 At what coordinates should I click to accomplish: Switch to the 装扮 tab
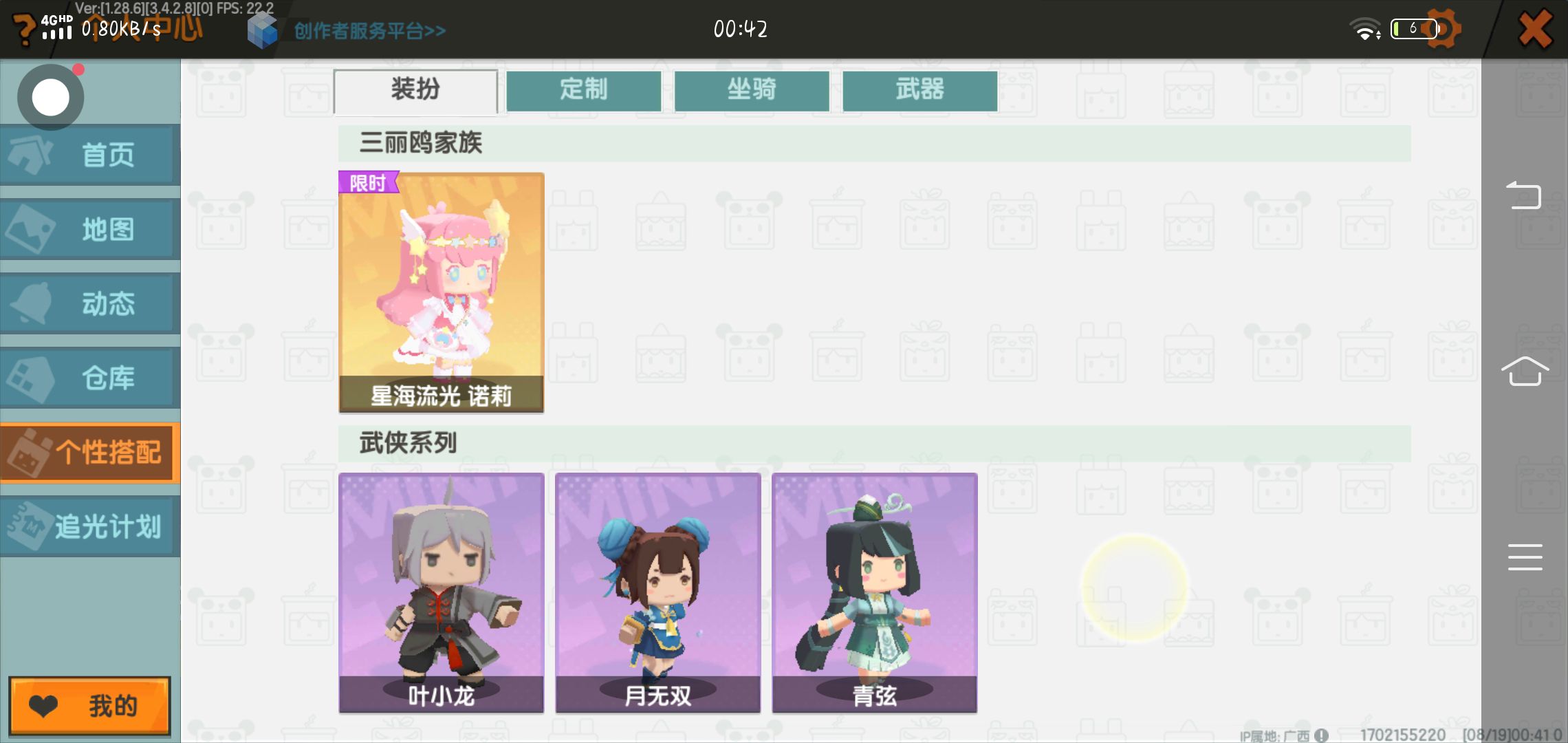pyautogui.click(x=415, y=90)
